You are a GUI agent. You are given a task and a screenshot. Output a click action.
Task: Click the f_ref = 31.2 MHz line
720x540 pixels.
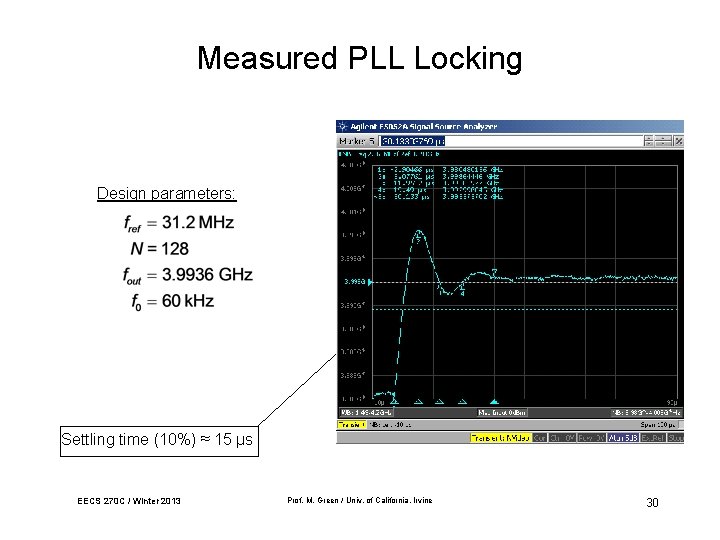[x=179, y=223]
